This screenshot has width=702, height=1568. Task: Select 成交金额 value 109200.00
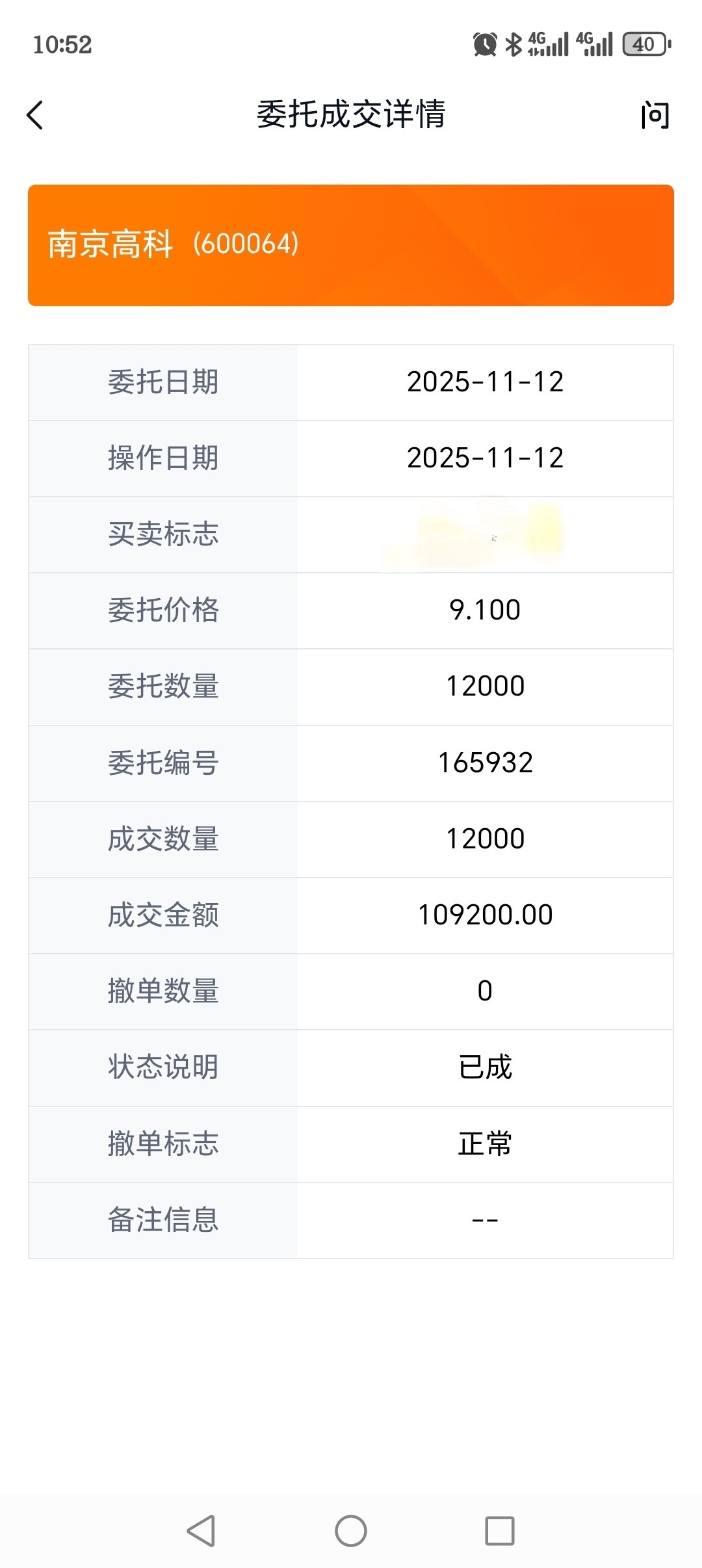pos(485,915)
